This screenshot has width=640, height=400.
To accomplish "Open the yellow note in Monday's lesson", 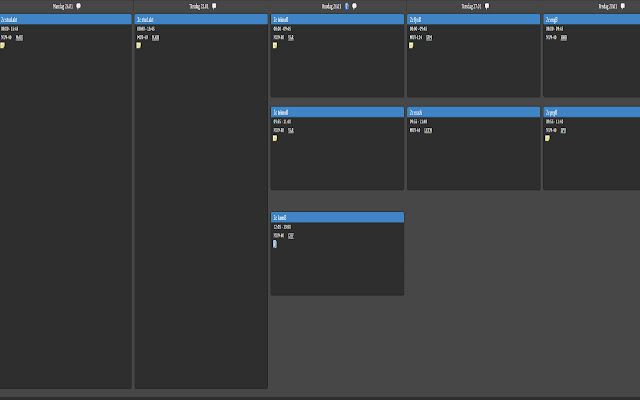I will [x=2, y=45].
